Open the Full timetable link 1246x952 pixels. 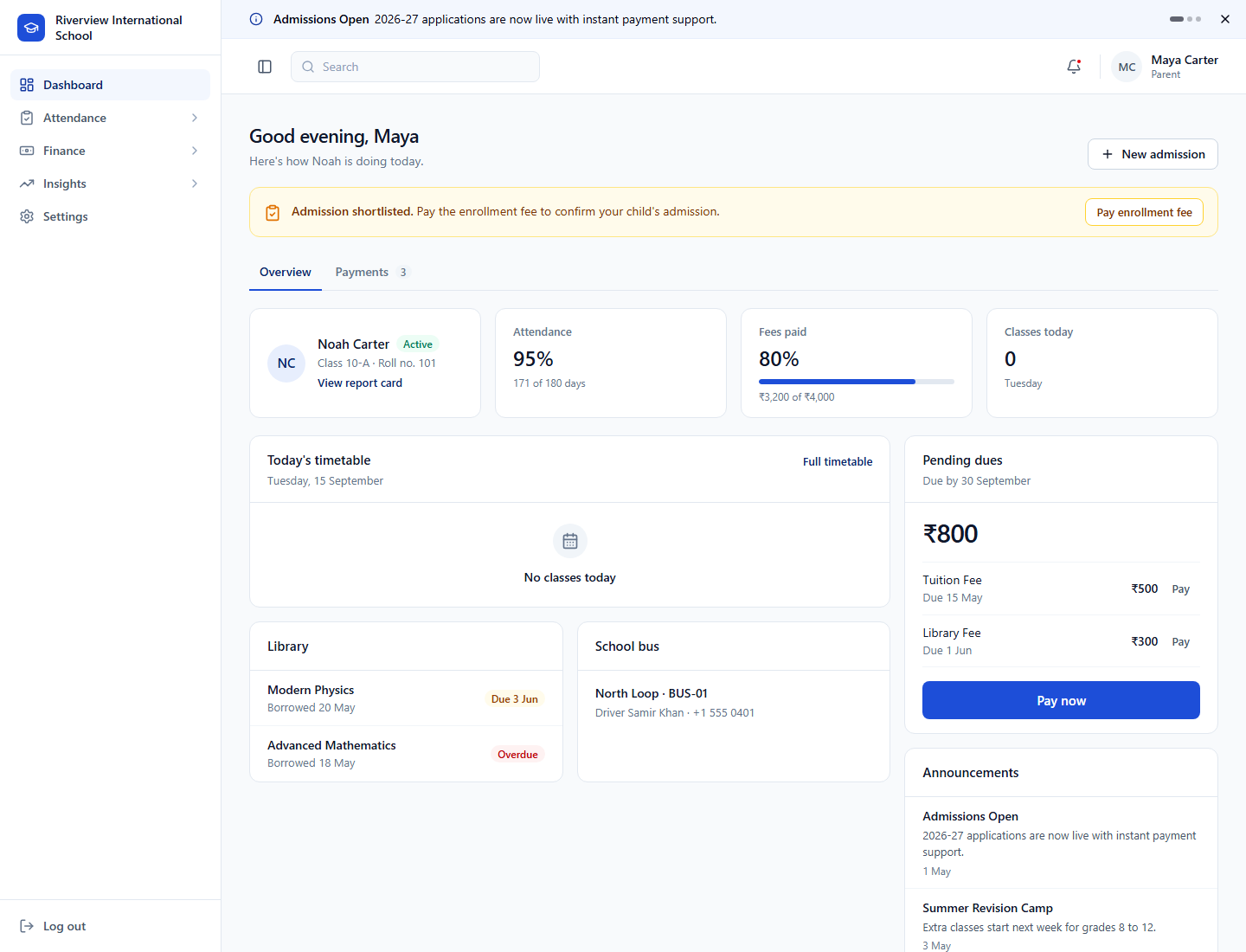click(838, 461)
